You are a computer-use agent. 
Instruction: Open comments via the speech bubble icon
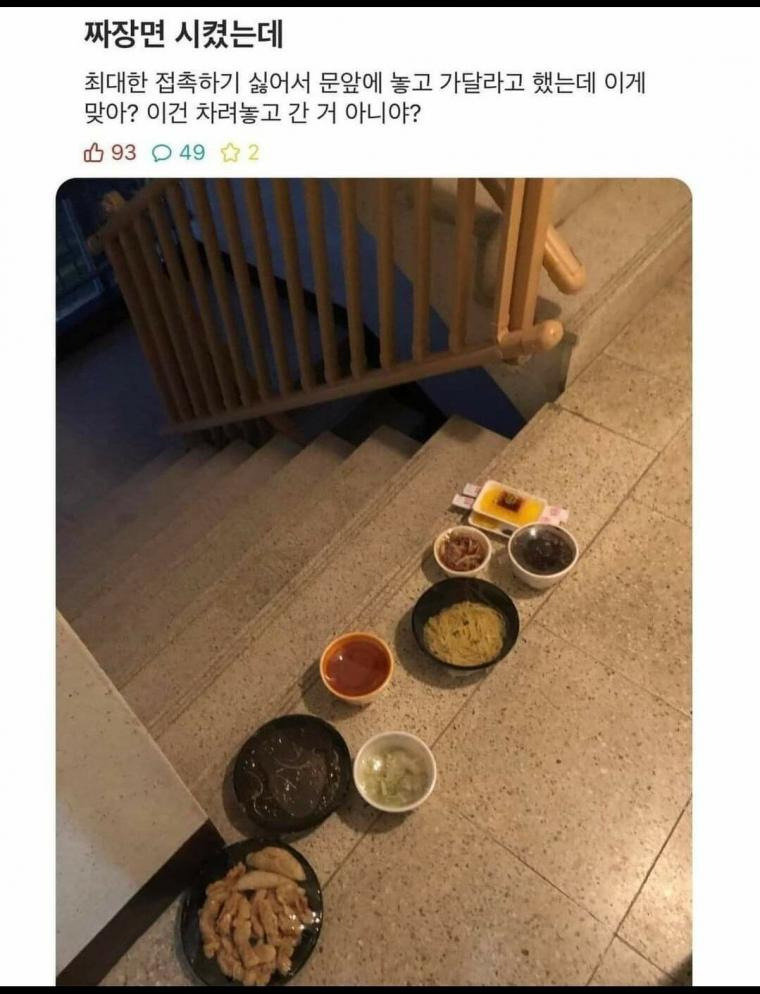[162, 153]
